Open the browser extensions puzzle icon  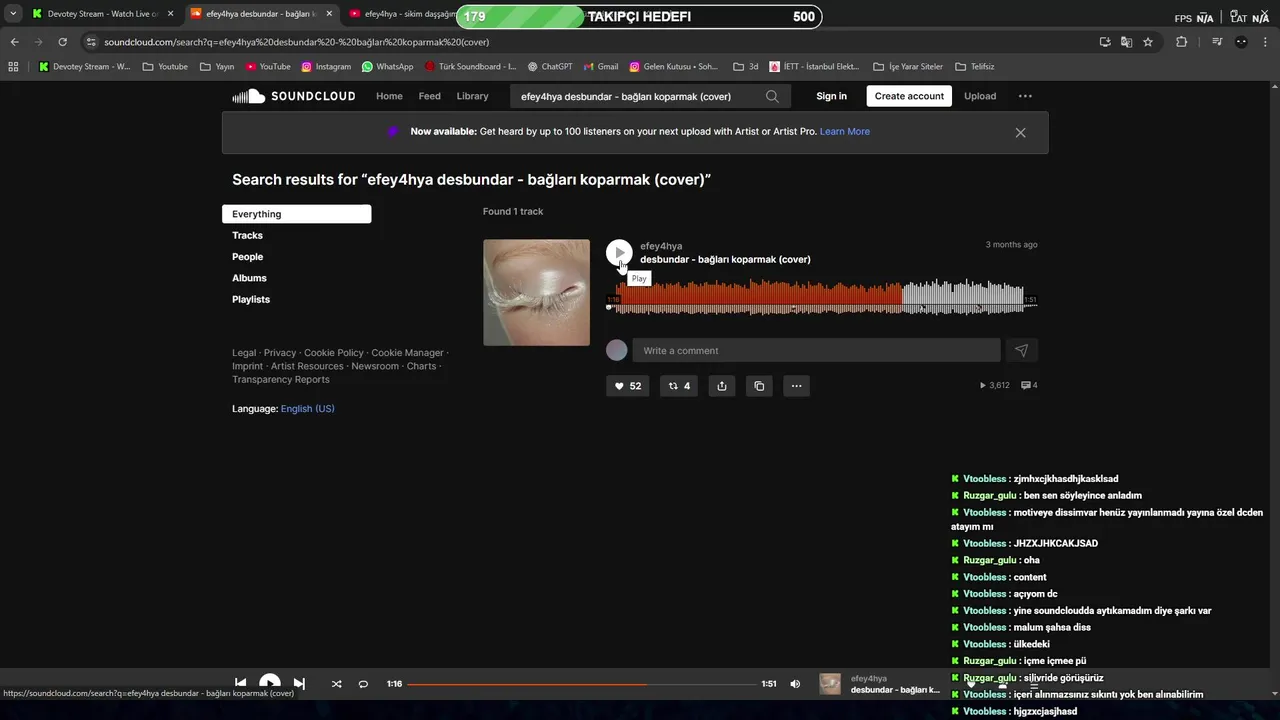(x=1182, y=42)
